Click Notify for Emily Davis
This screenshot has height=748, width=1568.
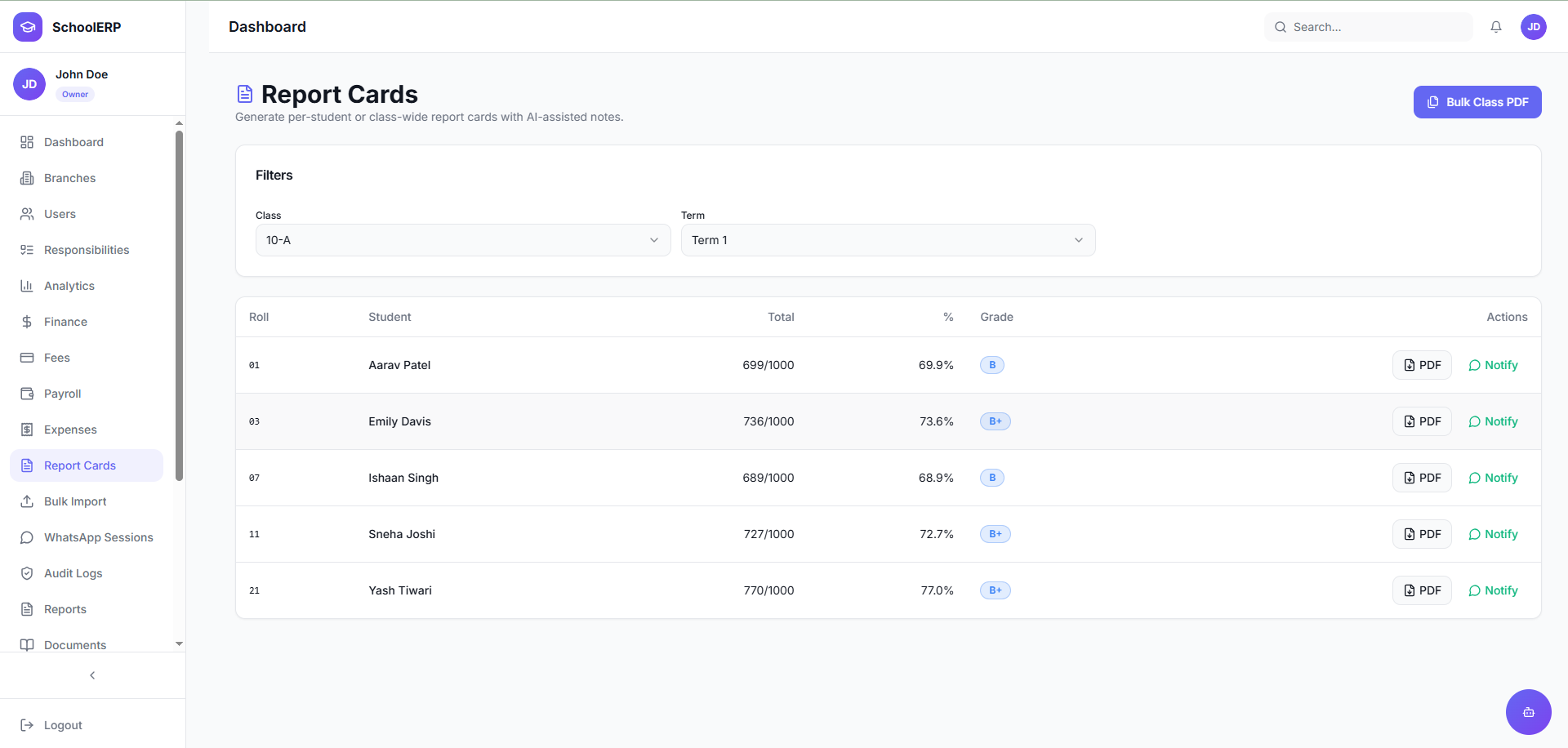(1493, 421)
